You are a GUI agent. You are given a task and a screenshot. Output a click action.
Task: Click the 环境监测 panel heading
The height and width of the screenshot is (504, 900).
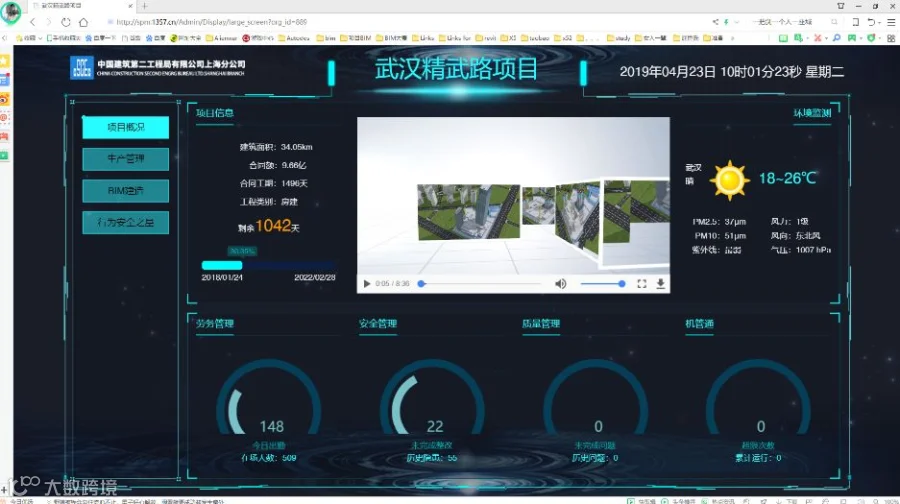click(812, 113)
